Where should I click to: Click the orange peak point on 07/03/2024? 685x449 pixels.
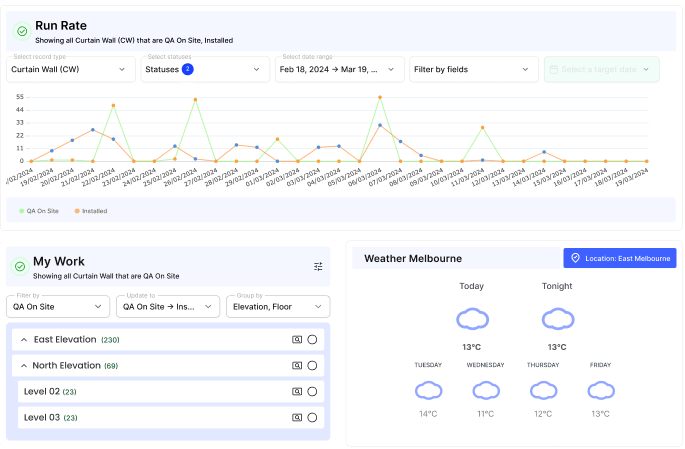coord(380,97)
